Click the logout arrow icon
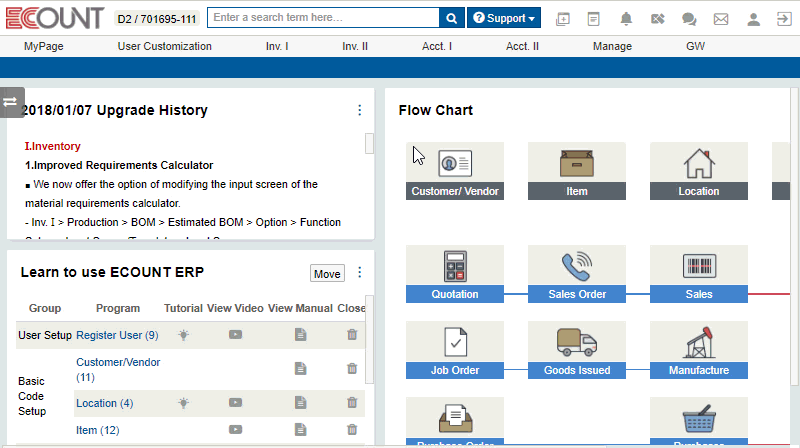800x448 pixels. [x=784, y=19]
